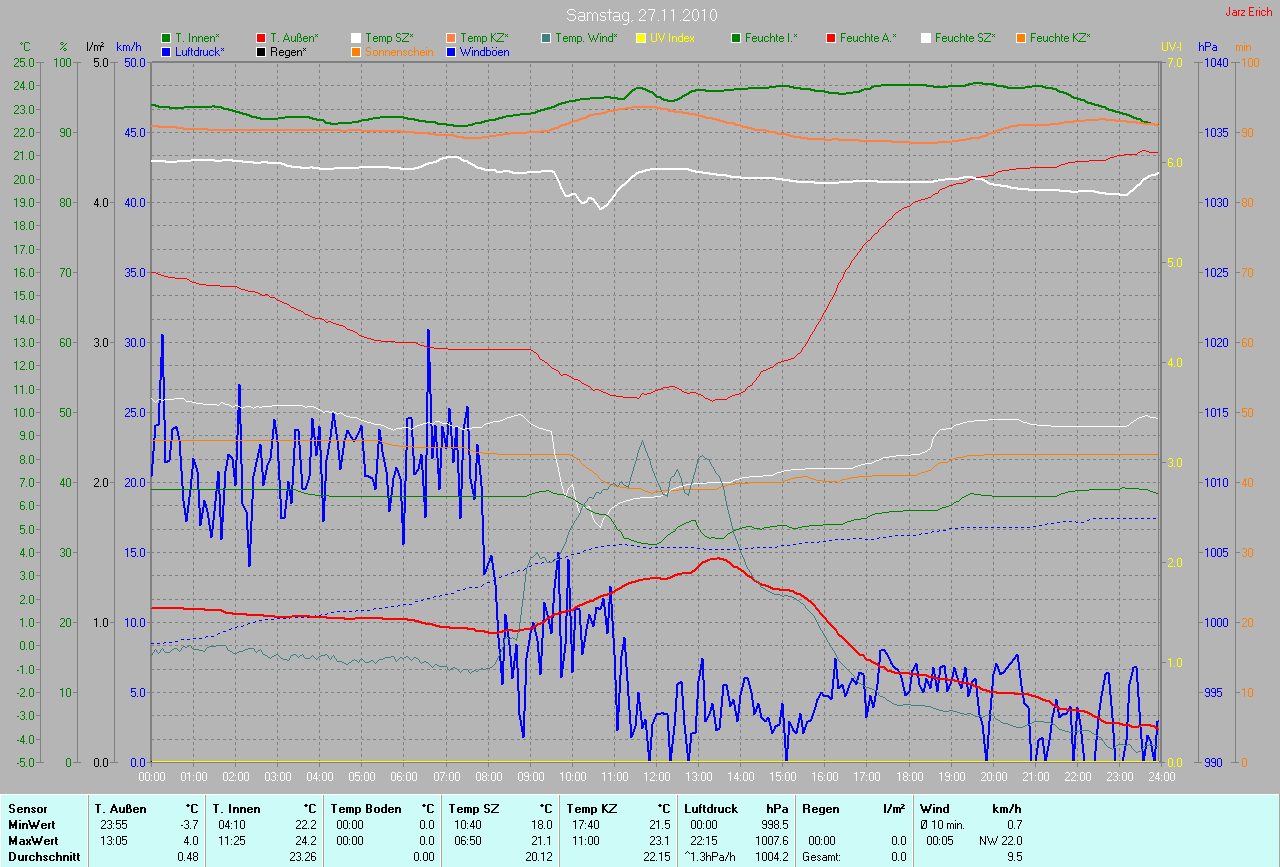Select the 'Regen*' legend label

tap(288, 51)
